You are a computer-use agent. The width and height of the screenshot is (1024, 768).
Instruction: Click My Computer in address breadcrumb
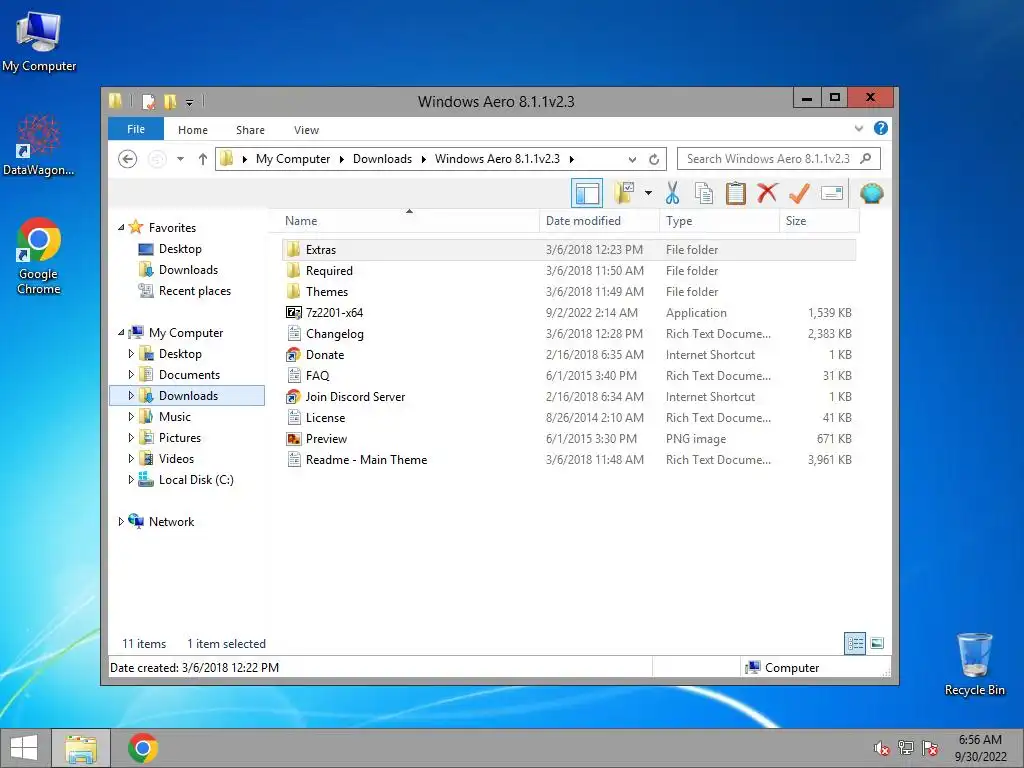(293, 159)
